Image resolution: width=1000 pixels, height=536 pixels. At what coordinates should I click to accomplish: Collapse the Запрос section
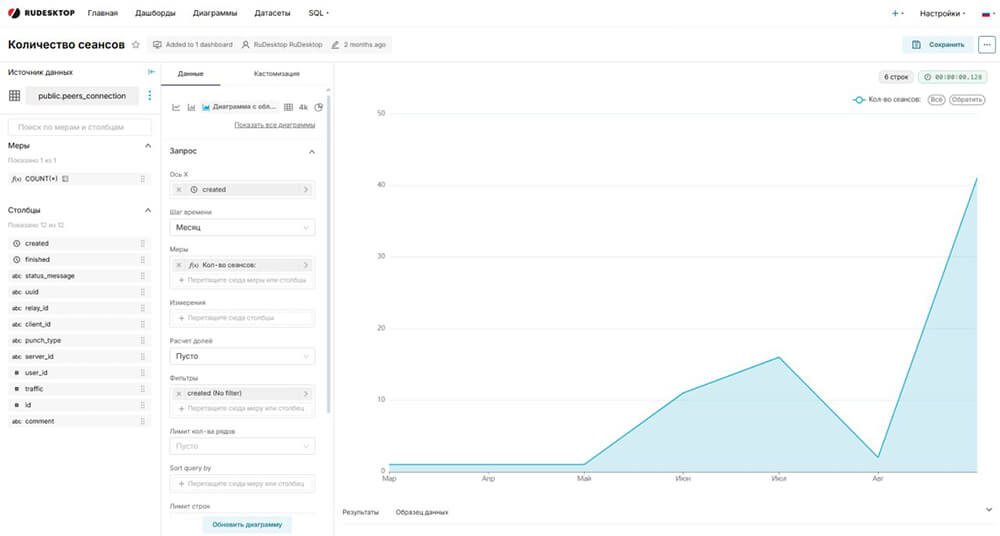(x=312, y=152)
